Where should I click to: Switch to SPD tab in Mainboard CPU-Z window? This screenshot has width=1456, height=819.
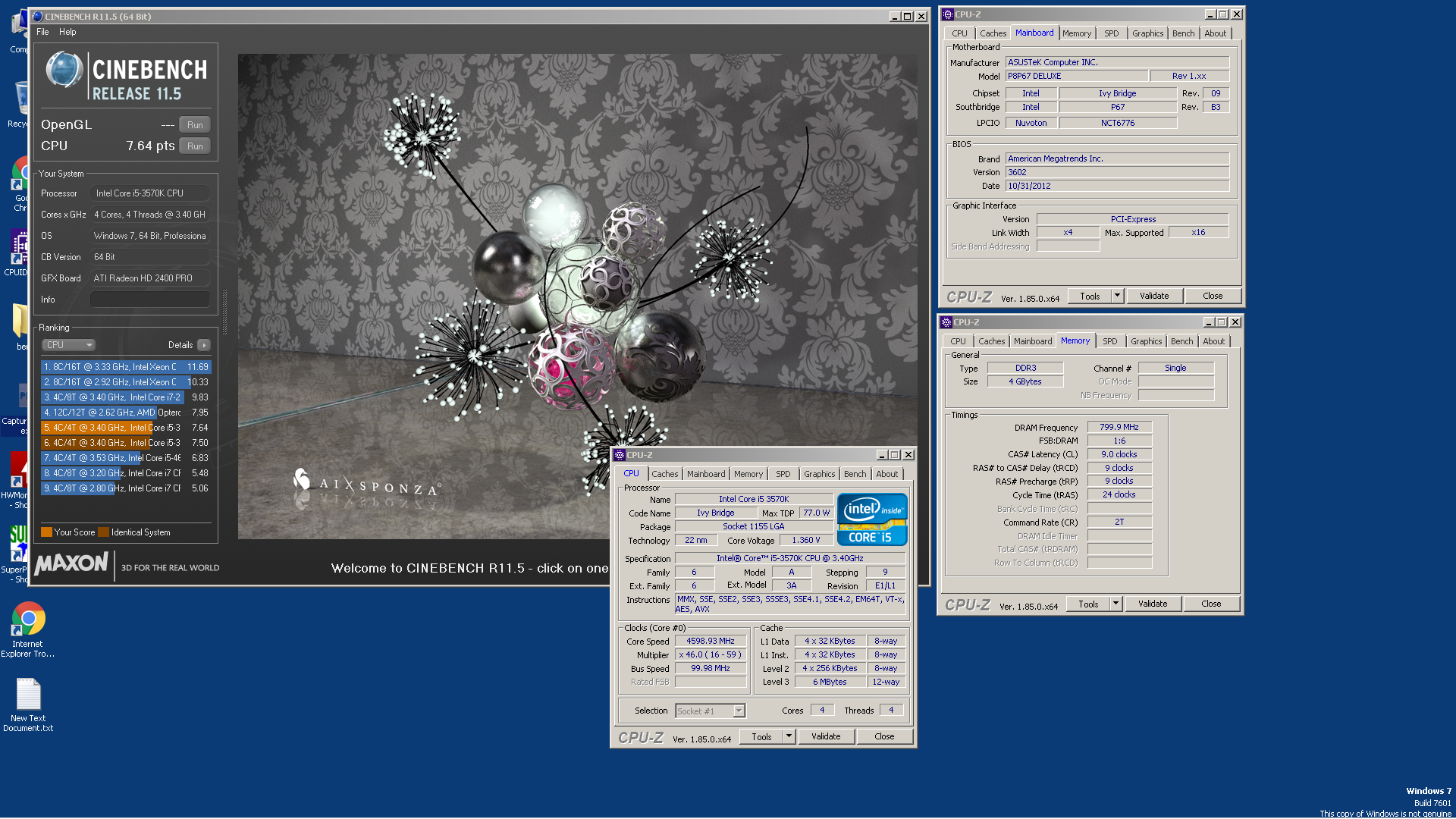click(x=1111, y=33)
